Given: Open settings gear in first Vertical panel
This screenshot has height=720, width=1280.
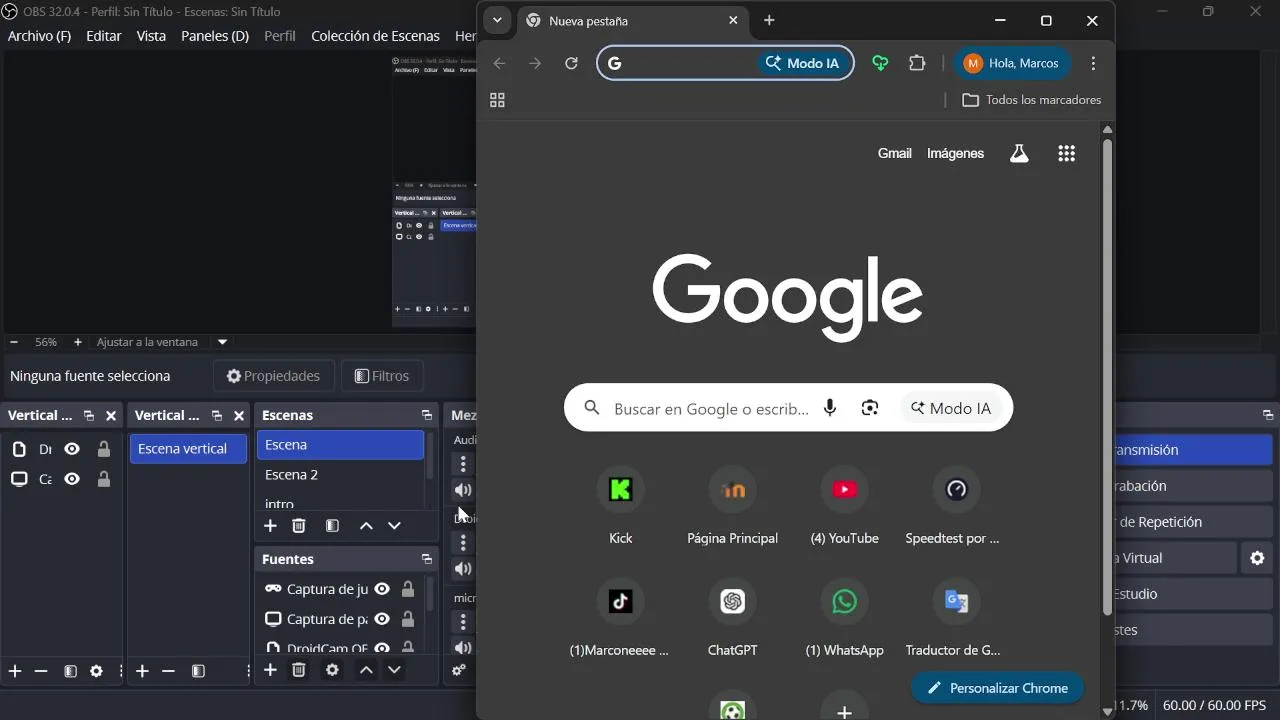Looking at the screenshot, I should coord(96,671).
